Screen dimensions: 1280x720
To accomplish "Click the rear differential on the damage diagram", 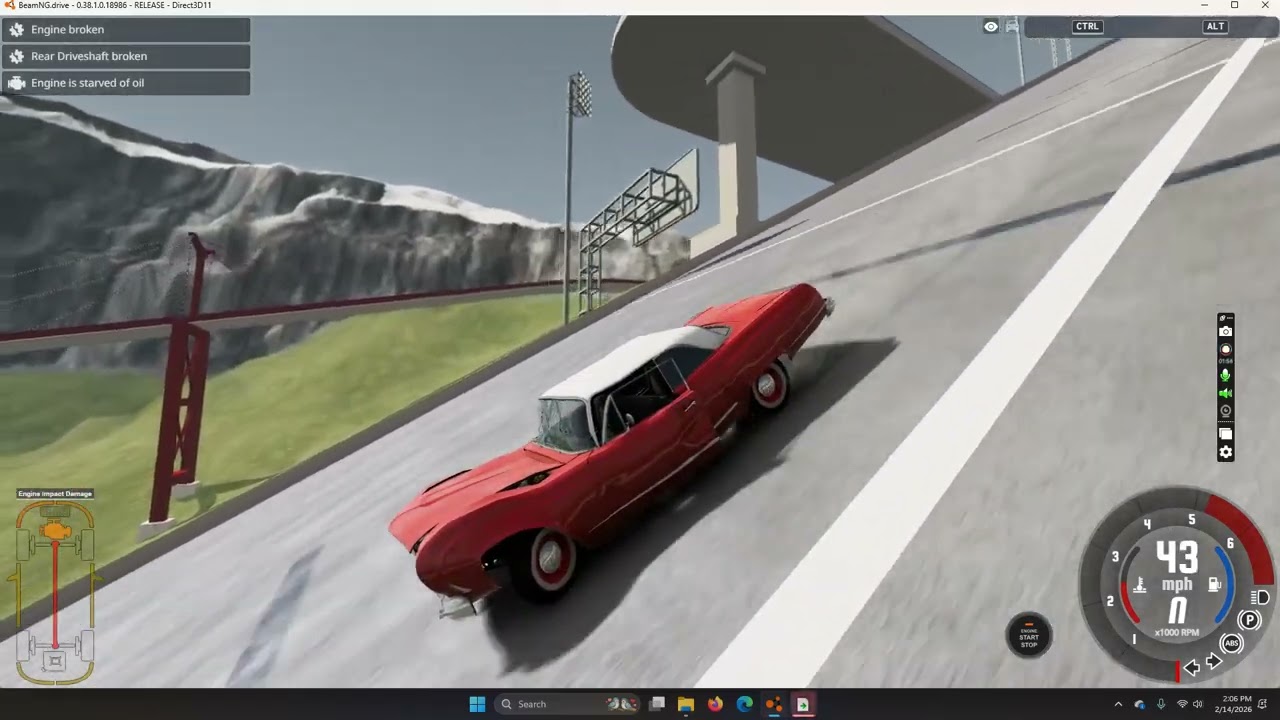I will coord(55,661).
